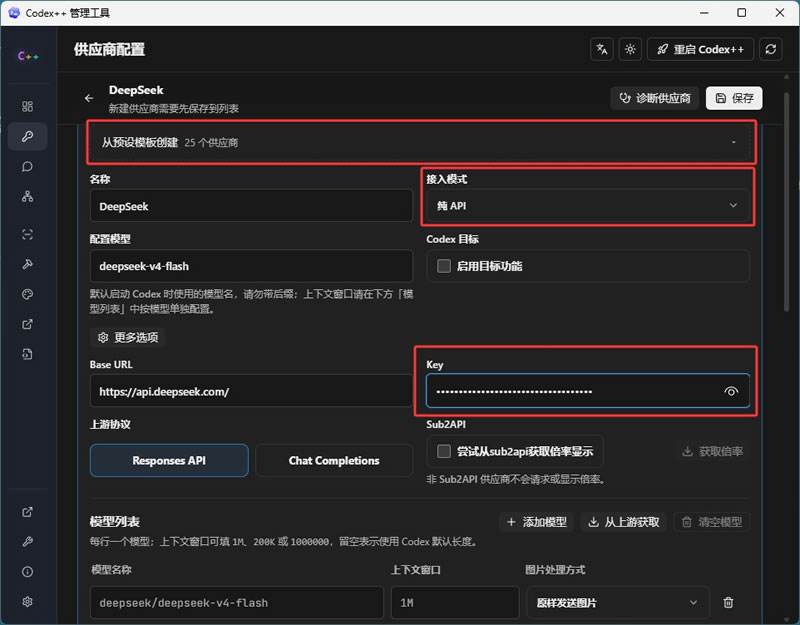800x625 pixels.
Task: Select the key provider icon in sidebar
Action: pos(28,136)
